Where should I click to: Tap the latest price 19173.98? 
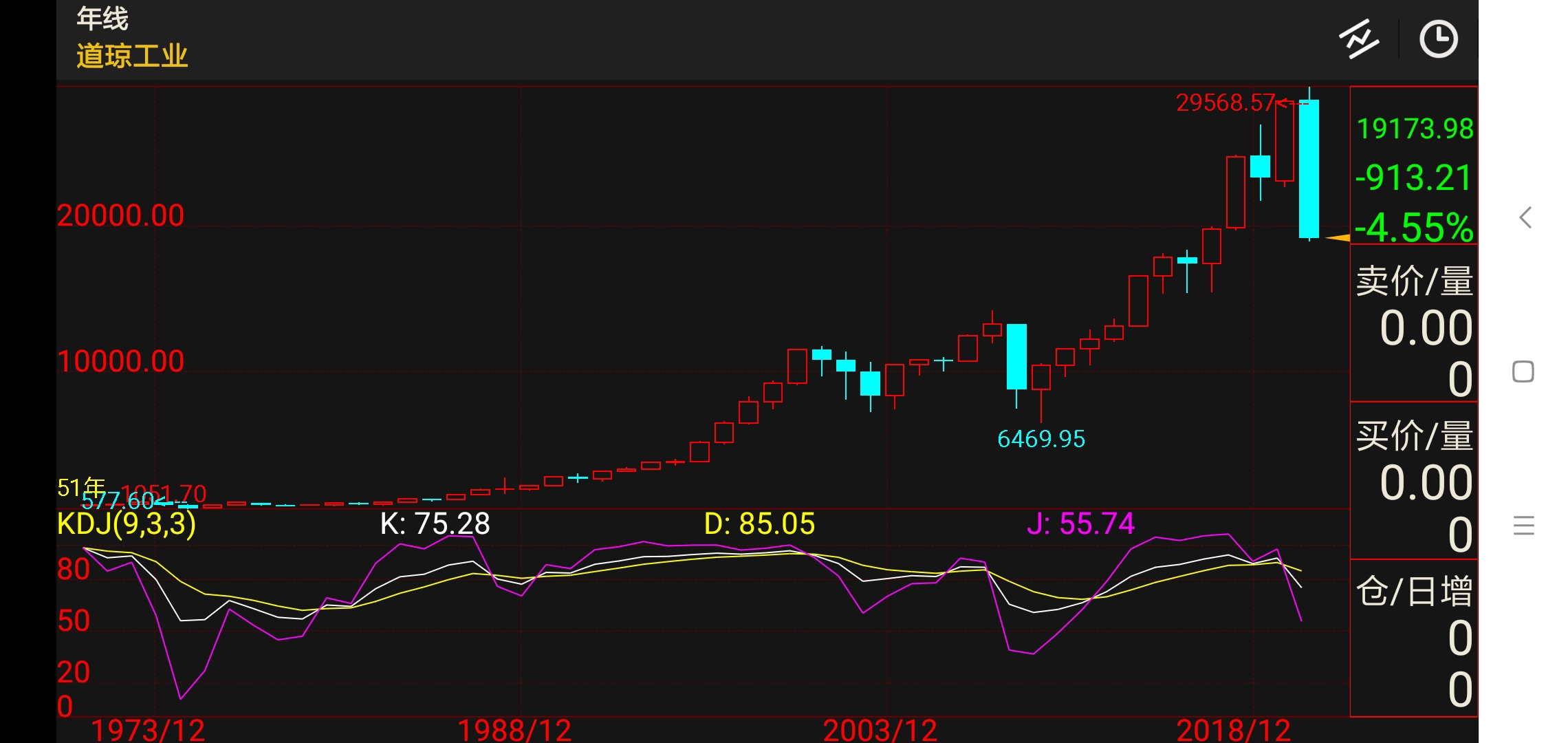(x=1415, y=129)
